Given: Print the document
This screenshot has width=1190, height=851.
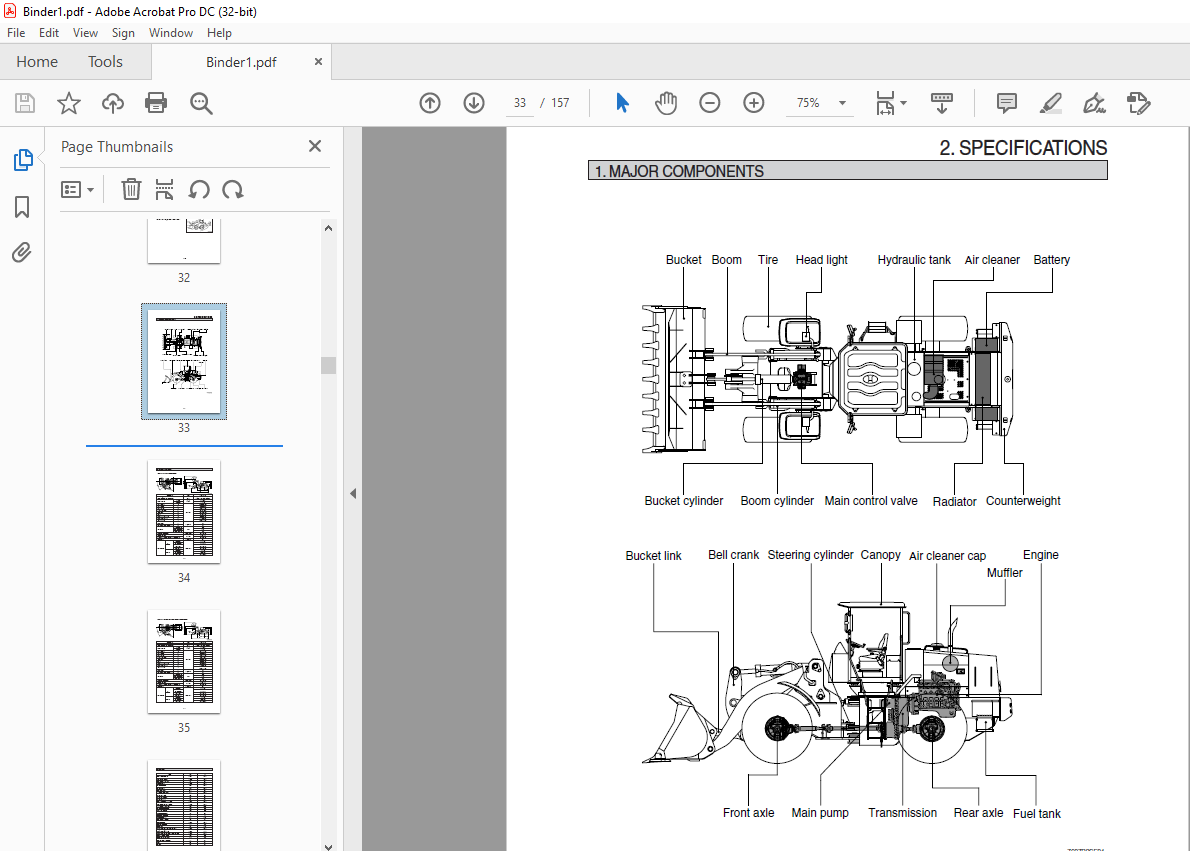Looking at the screenshot, I should click(x=156, y=102).
